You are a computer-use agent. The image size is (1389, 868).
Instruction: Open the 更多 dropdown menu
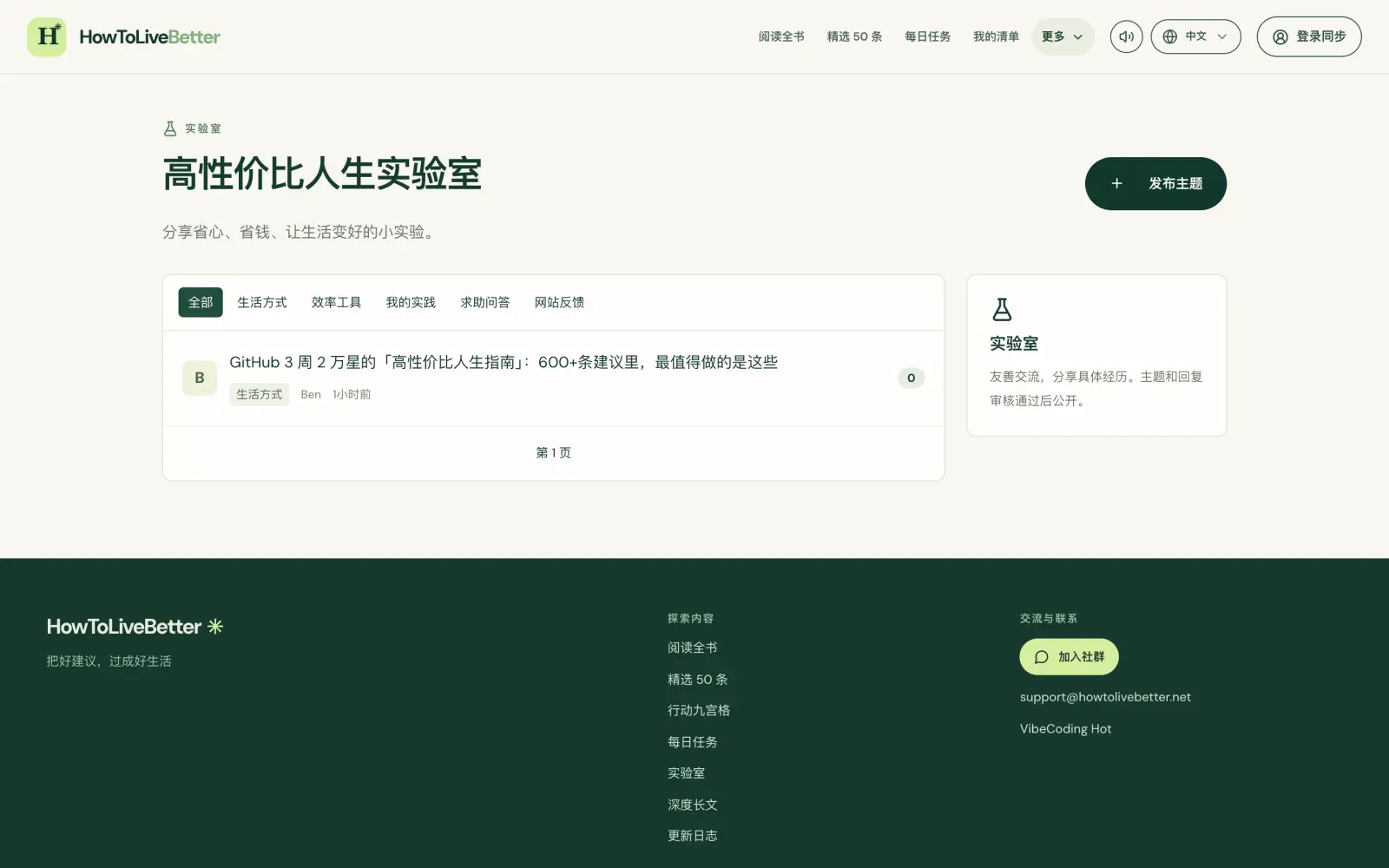[1063, 36]
